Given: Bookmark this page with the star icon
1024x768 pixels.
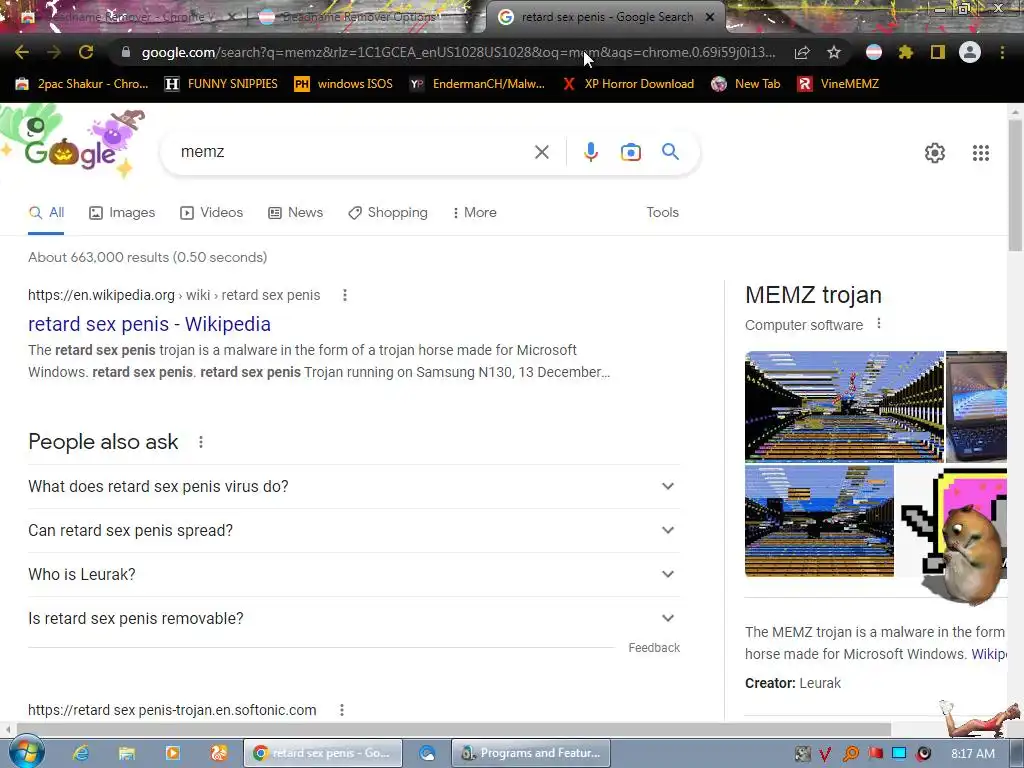Looking at the screenshot, I should [834, 52].
